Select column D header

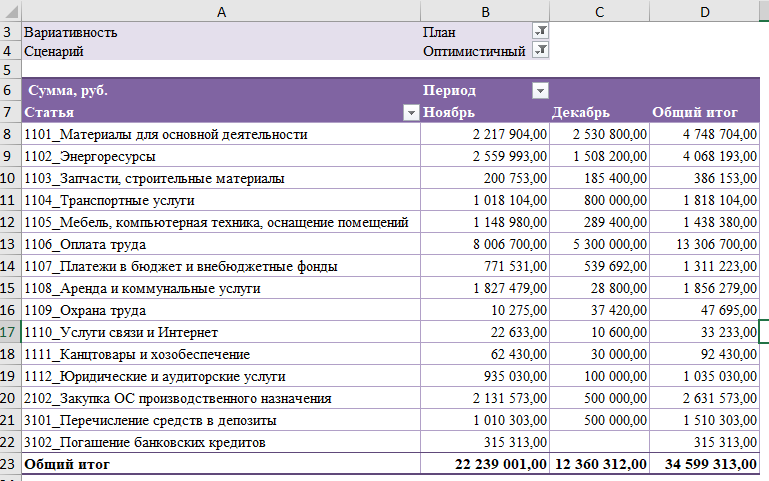point(704,11)
